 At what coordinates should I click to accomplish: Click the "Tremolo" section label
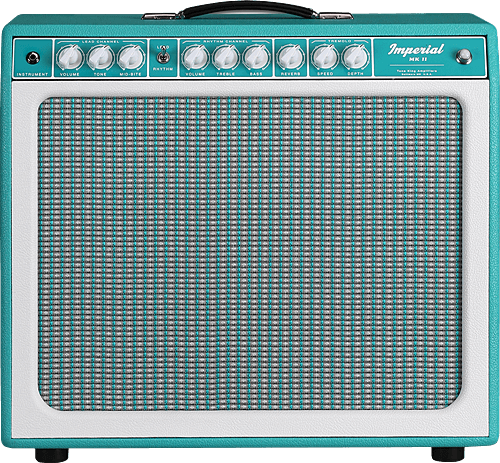click(340, 41)
